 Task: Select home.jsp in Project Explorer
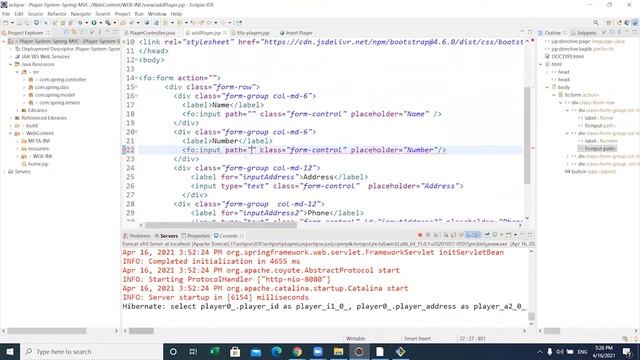pyautogui.click(x=35, y=164)
